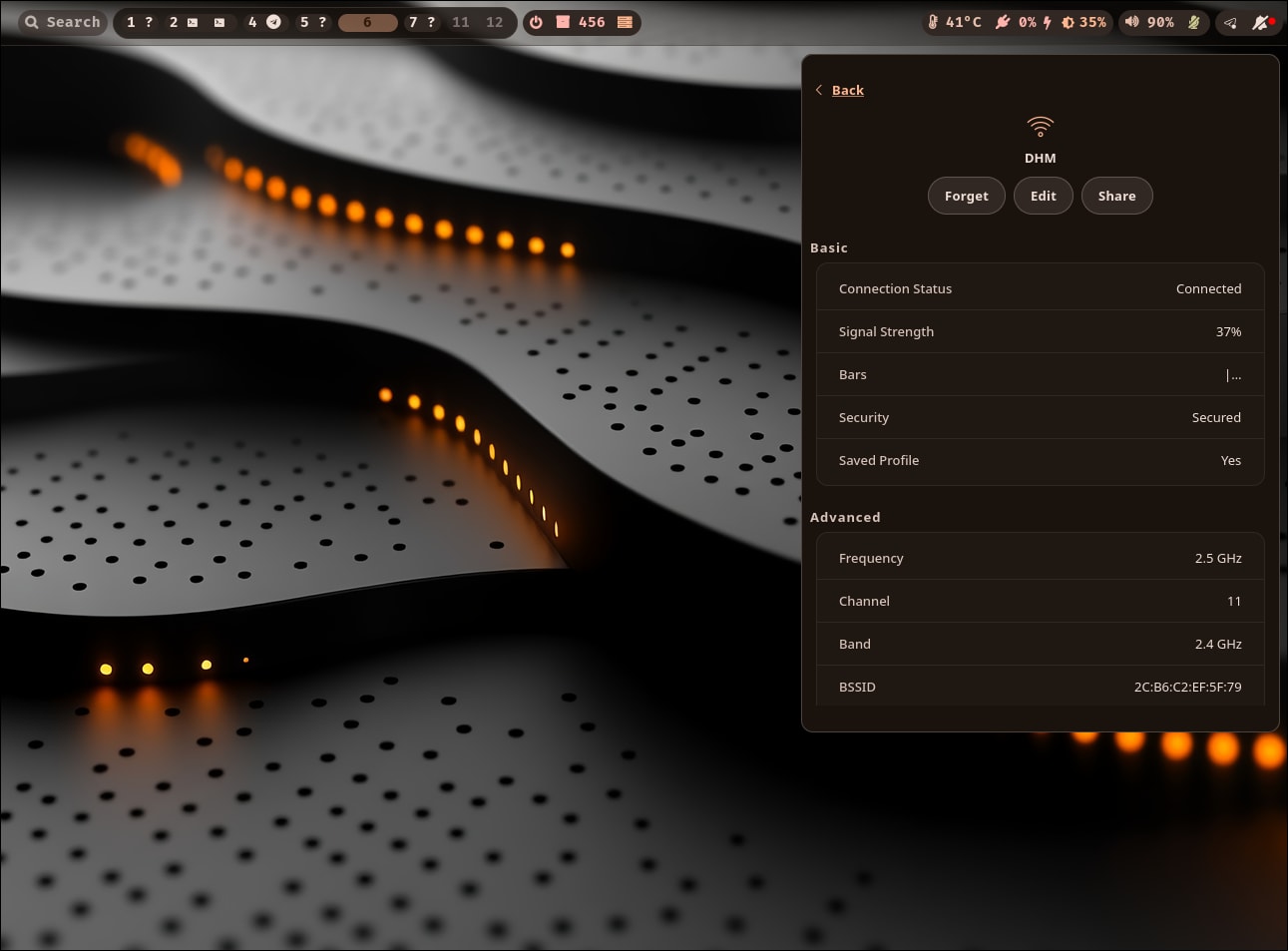Click the Connected status value
1288x951 pixels.
pyautogui.click(x=1208, y=288)
